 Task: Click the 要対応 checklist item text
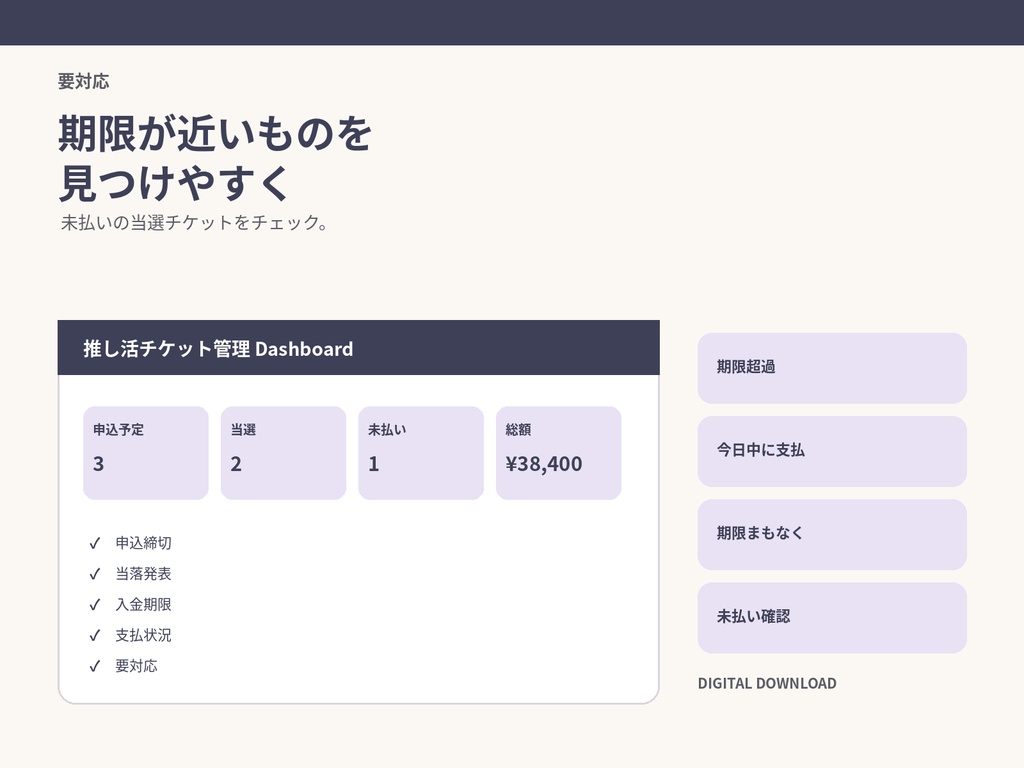point(136,665)
